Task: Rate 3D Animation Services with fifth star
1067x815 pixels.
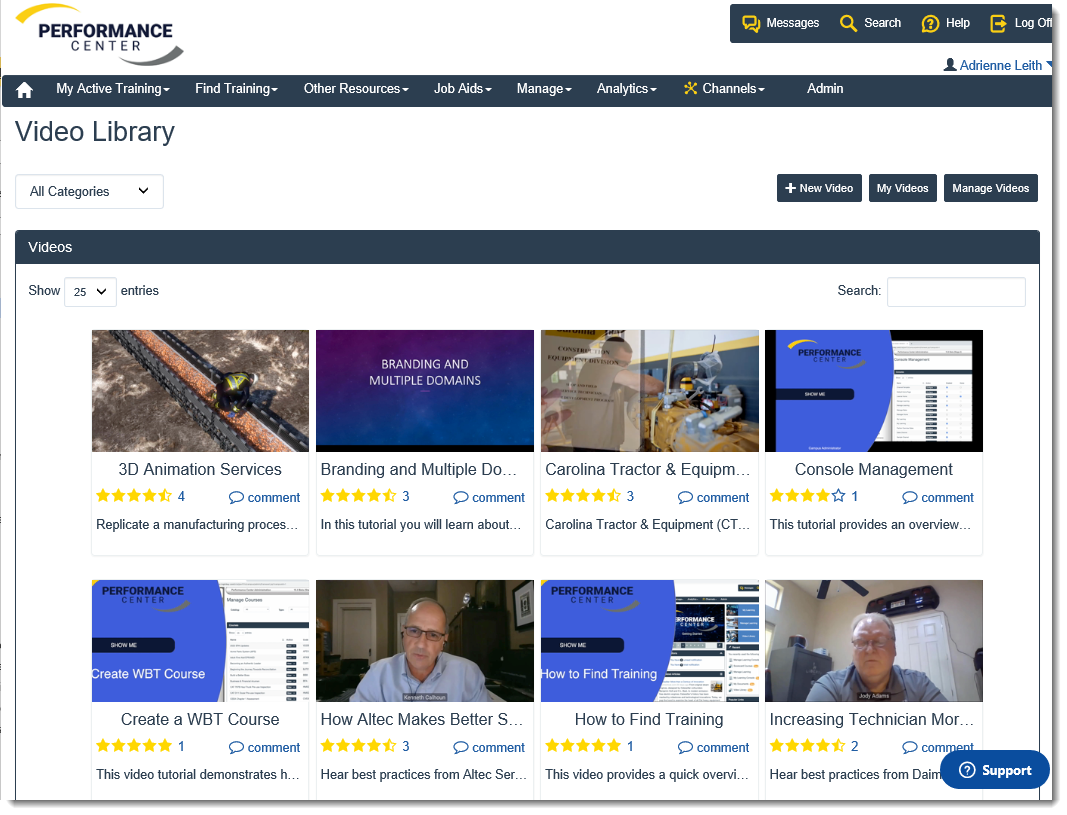Action: click(165, 496)
